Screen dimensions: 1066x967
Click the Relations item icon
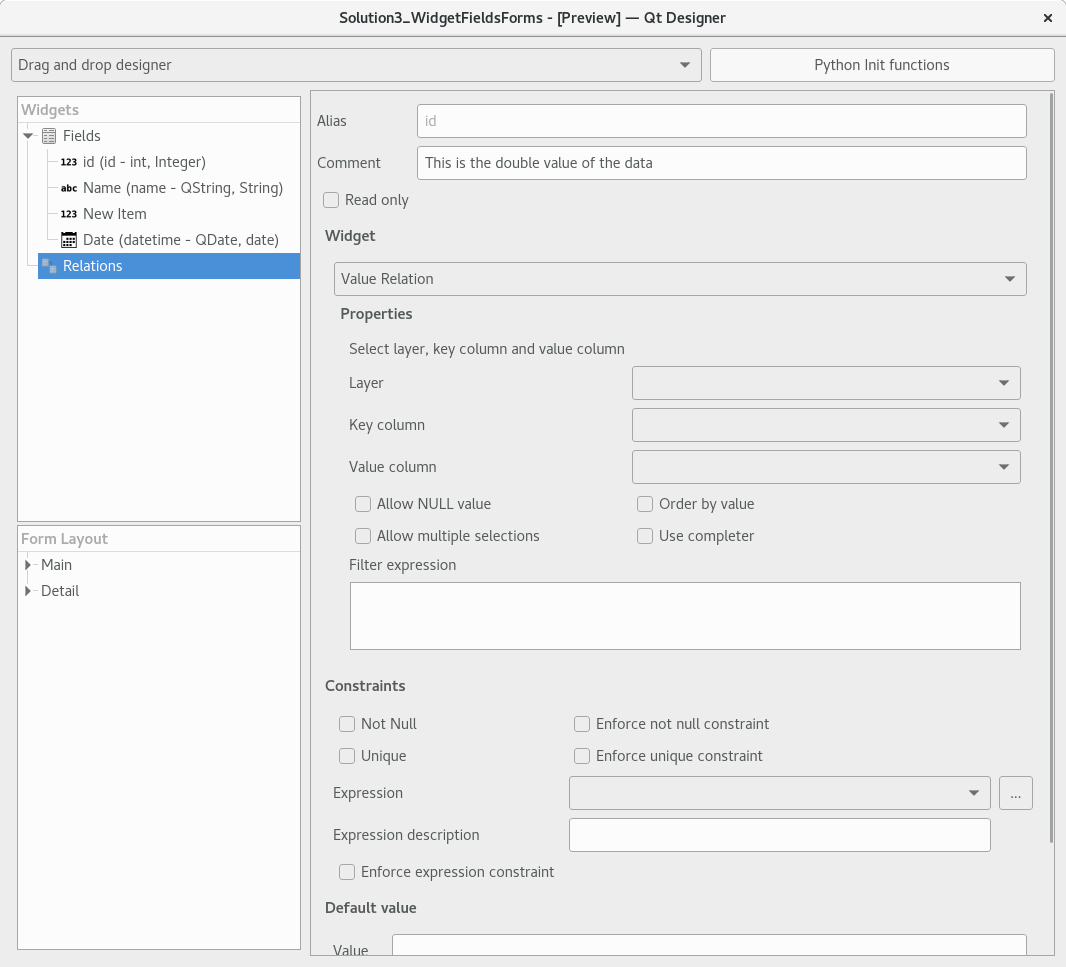click(51, 265)
